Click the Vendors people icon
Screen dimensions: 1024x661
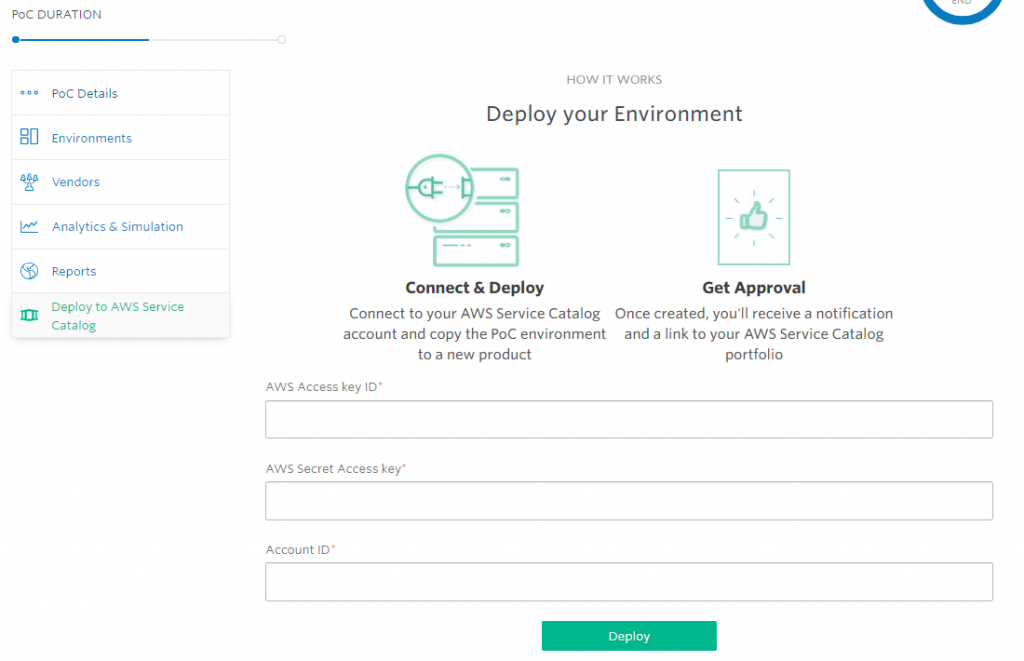(29, 182)
